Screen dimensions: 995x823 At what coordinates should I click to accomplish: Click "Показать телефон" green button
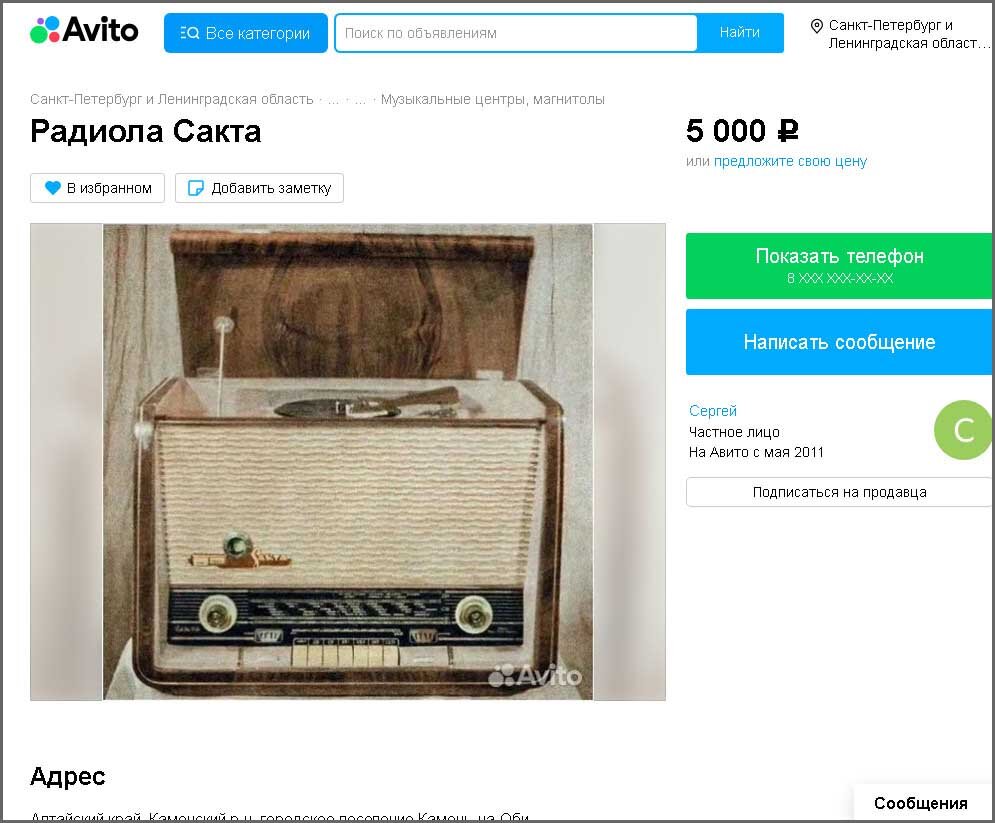pos(839,266)
